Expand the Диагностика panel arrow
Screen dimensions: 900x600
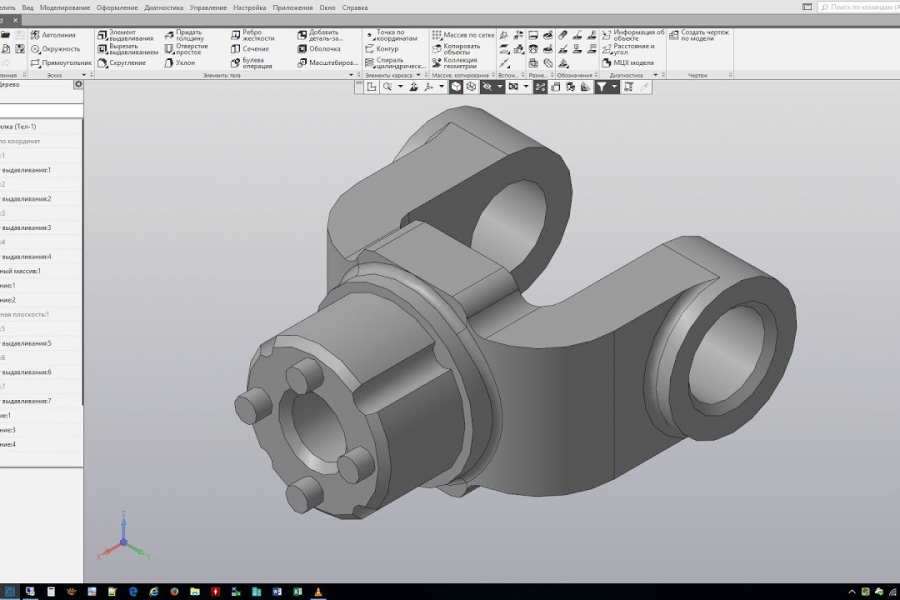[655, 75]
